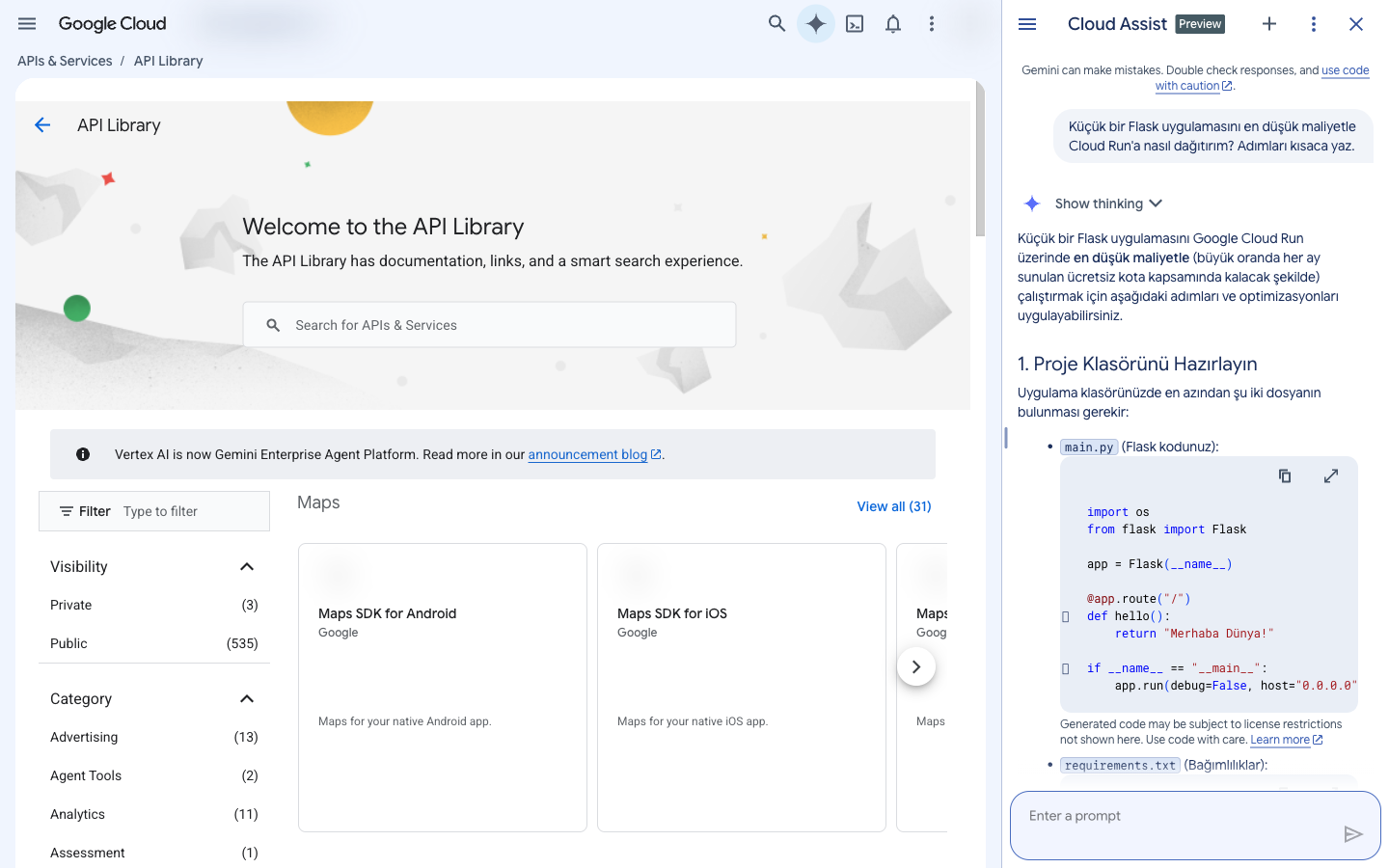Click the API Library breadcrumb text
This screenshot has width=1389, height=868.
coord(168,61)
